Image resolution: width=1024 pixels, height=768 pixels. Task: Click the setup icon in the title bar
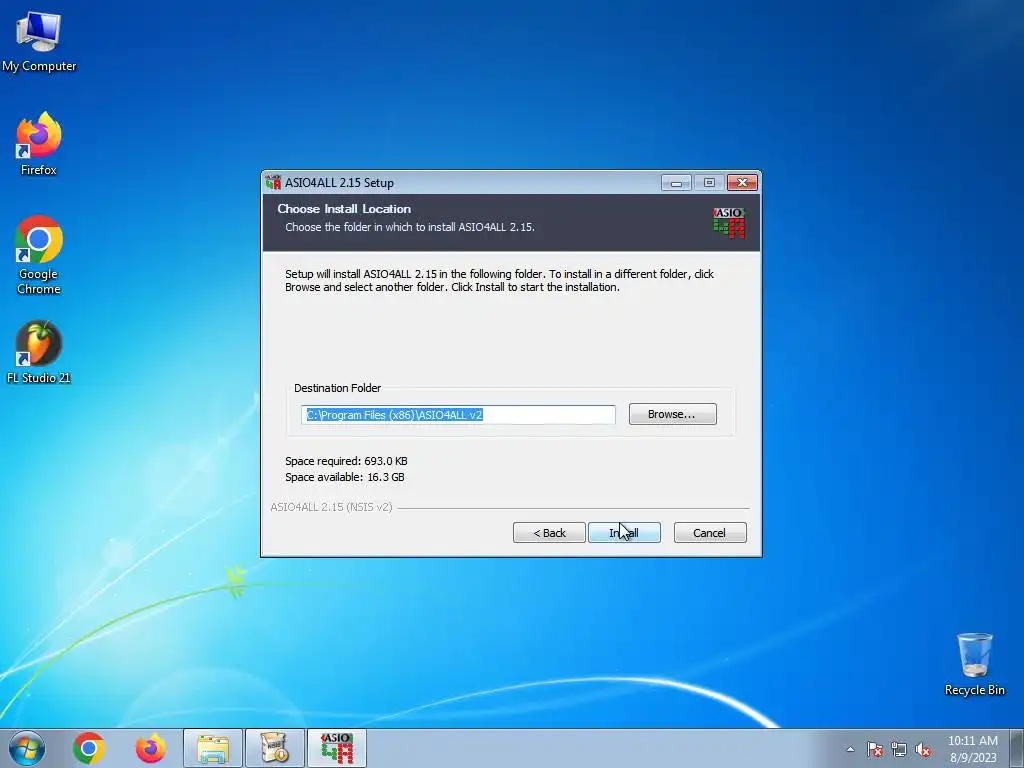pos(273,183)
